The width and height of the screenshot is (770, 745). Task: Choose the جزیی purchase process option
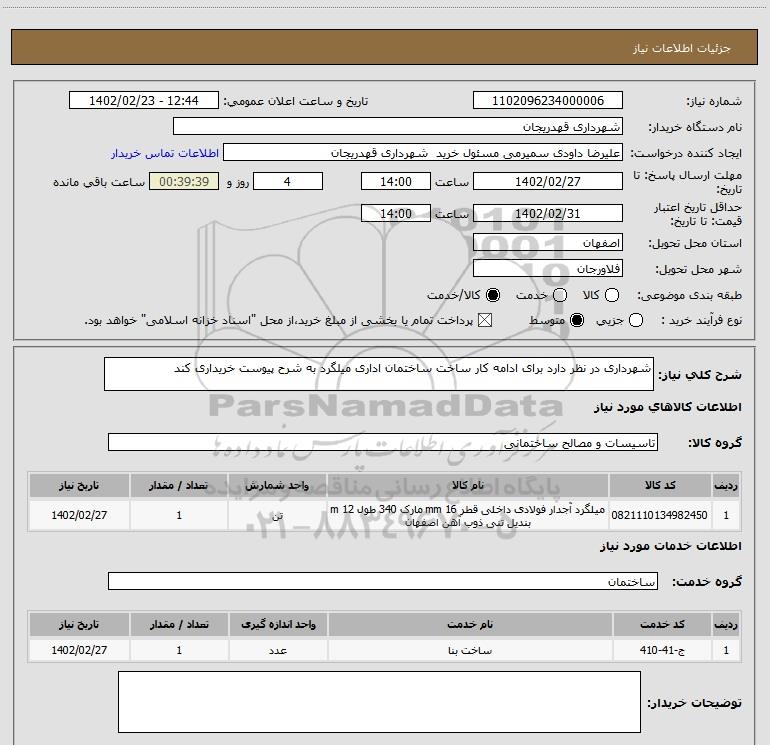[x=636, y=320]
